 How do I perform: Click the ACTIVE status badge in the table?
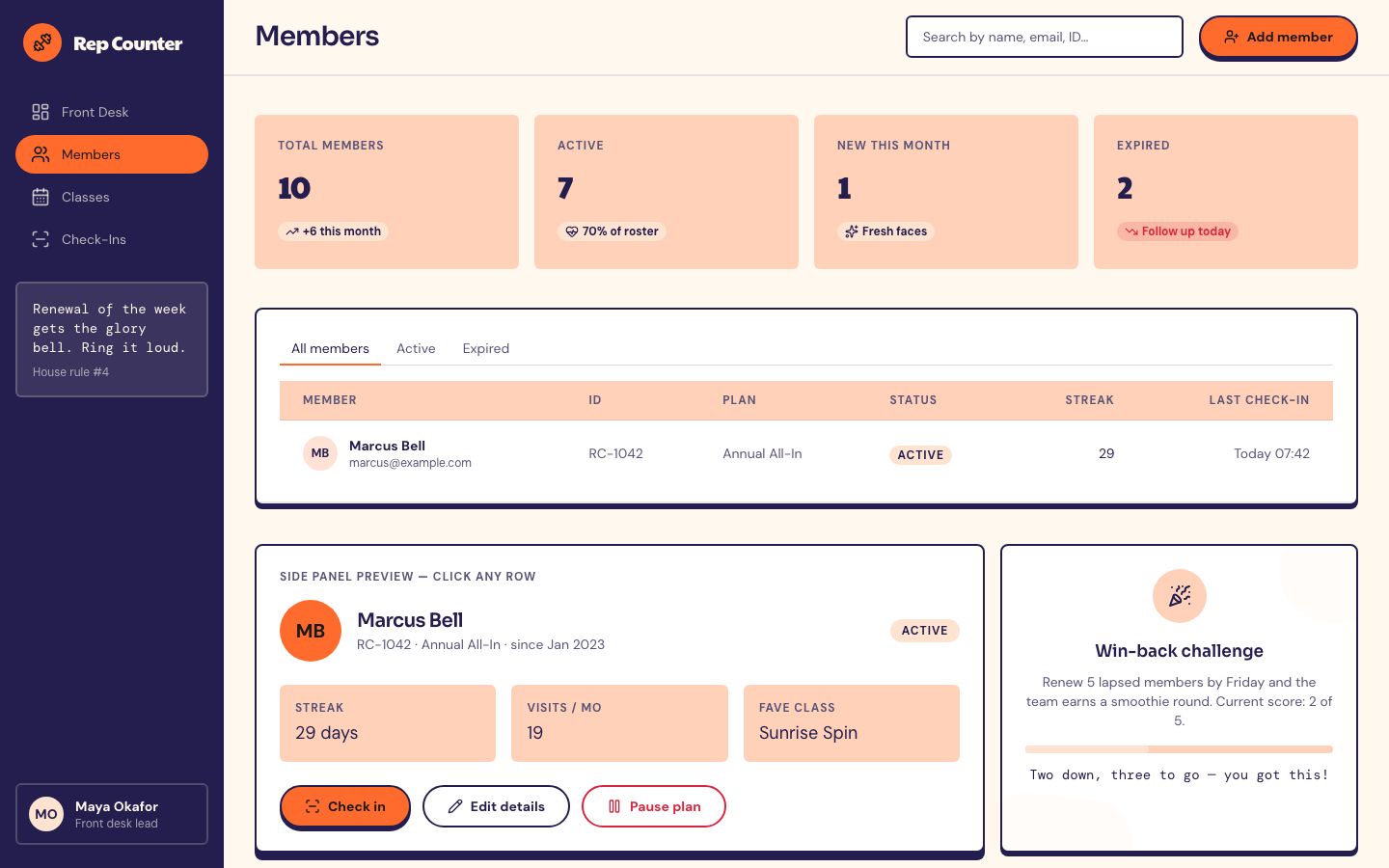920,455
